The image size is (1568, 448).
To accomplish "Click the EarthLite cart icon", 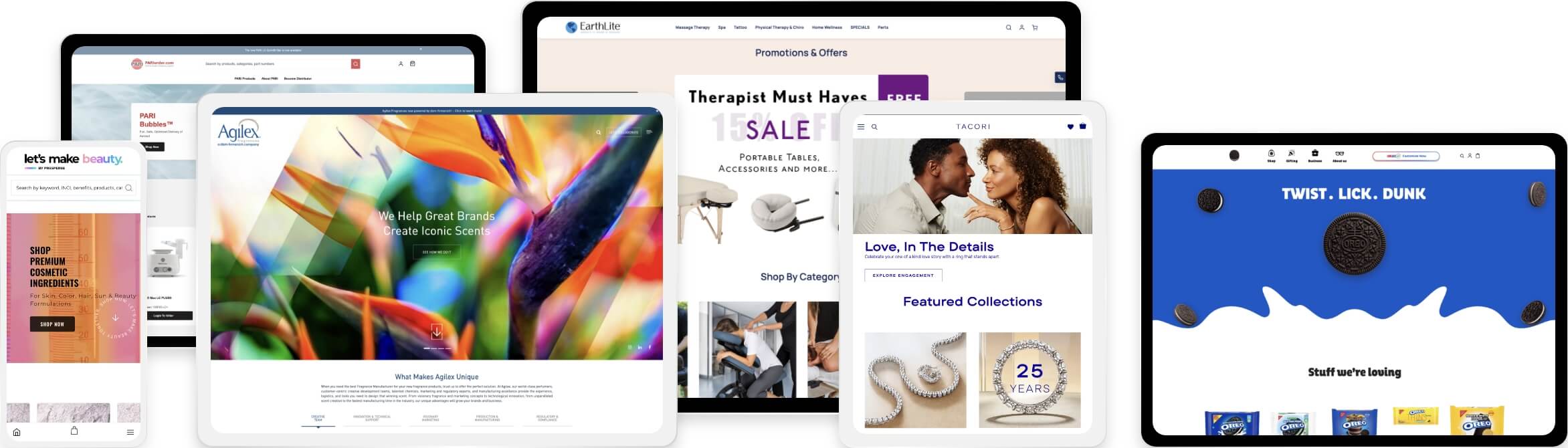I will point(1035,27).
